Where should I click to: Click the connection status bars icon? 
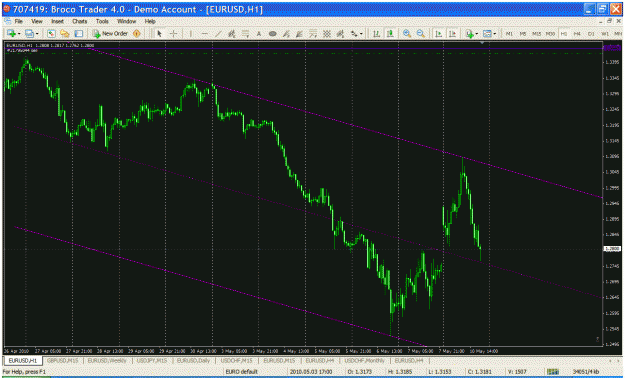coord(552,372)
